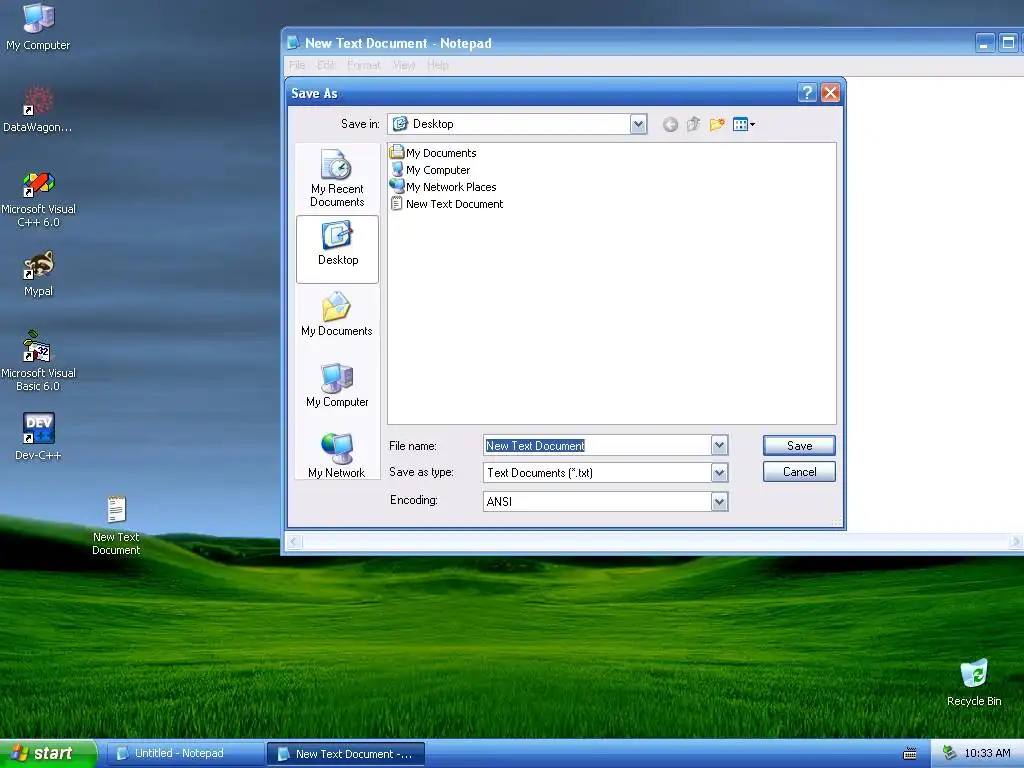Screen dimensions: 1024x768
Task: Click My Recent Documents in places bar
Action: (337, 178)
